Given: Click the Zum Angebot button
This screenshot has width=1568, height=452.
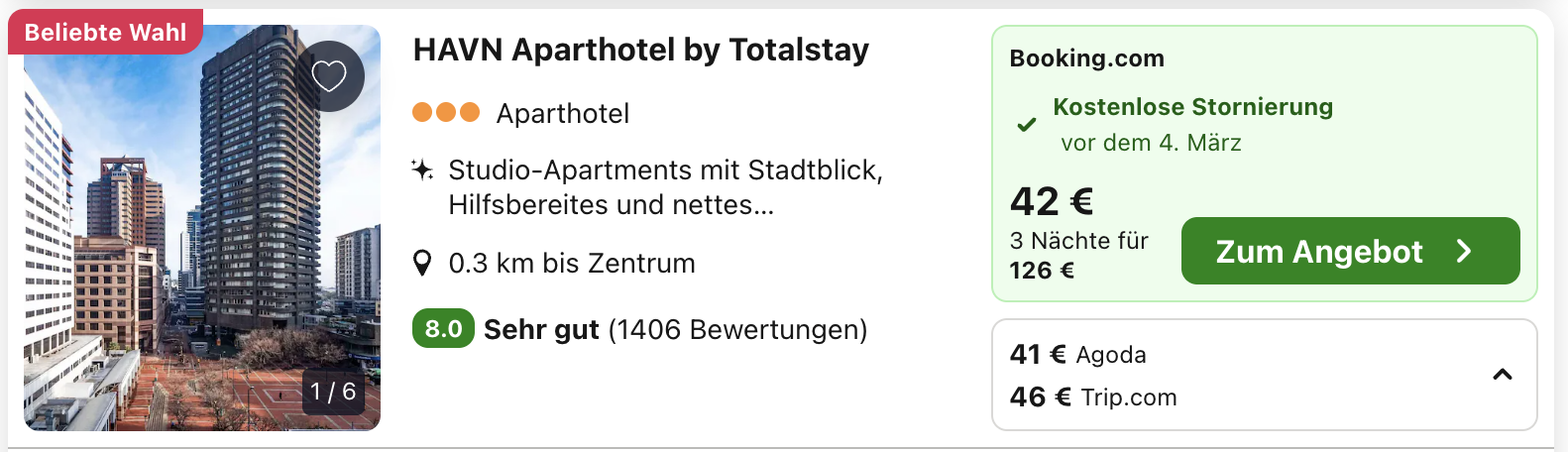Looking at the screenshot, I should pos(1350,252).
